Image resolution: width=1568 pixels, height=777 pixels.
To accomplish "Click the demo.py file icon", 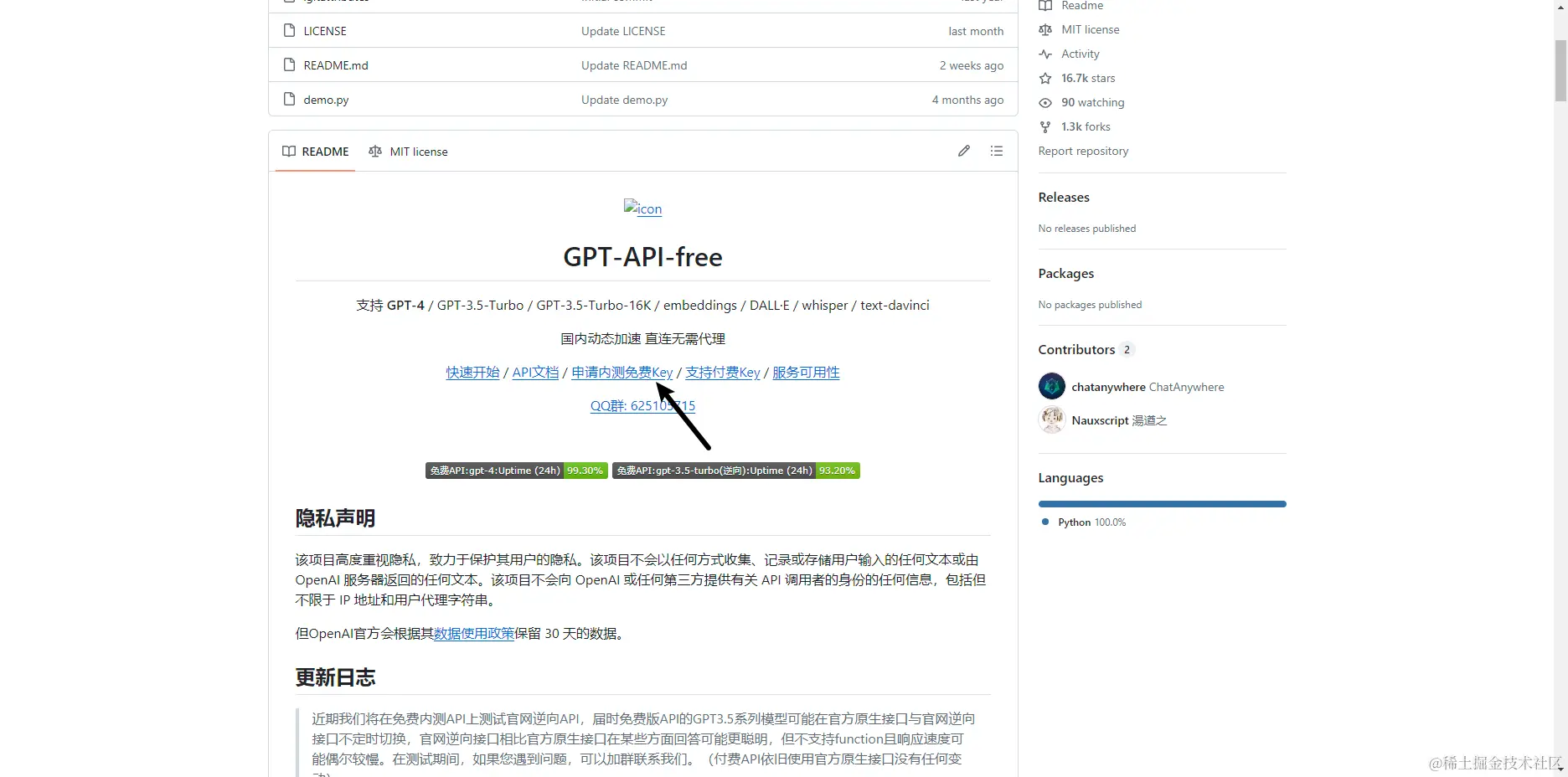I will (x=290, y=100).
